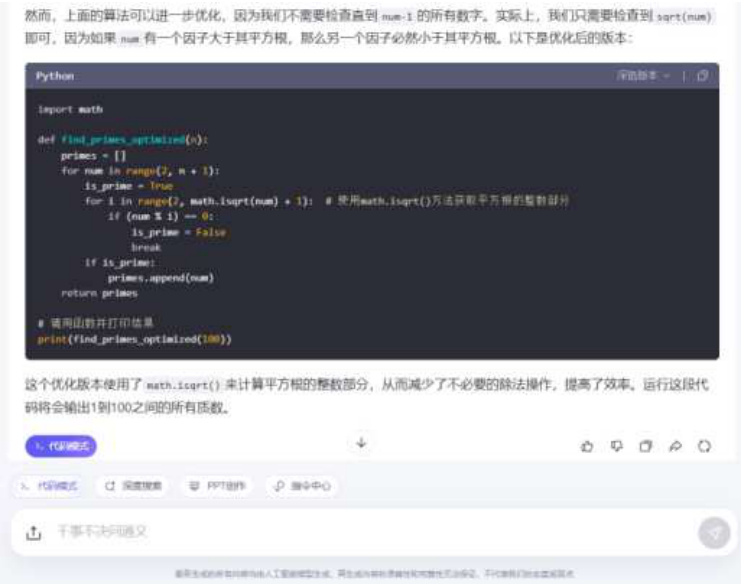Focus the 千事不决问通义 message input field
This screenshot has width=744, height=585.
click(x=370, y=532)
